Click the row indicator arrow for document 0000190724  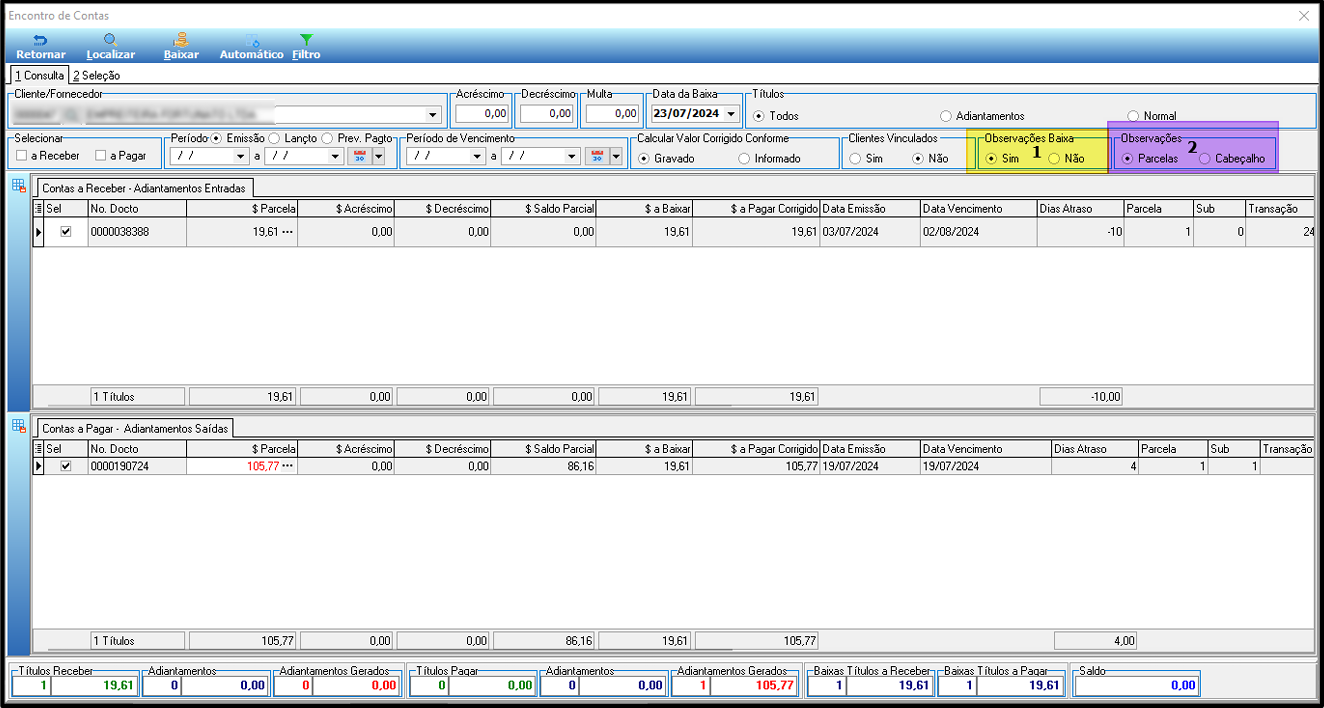pos(39,466)
